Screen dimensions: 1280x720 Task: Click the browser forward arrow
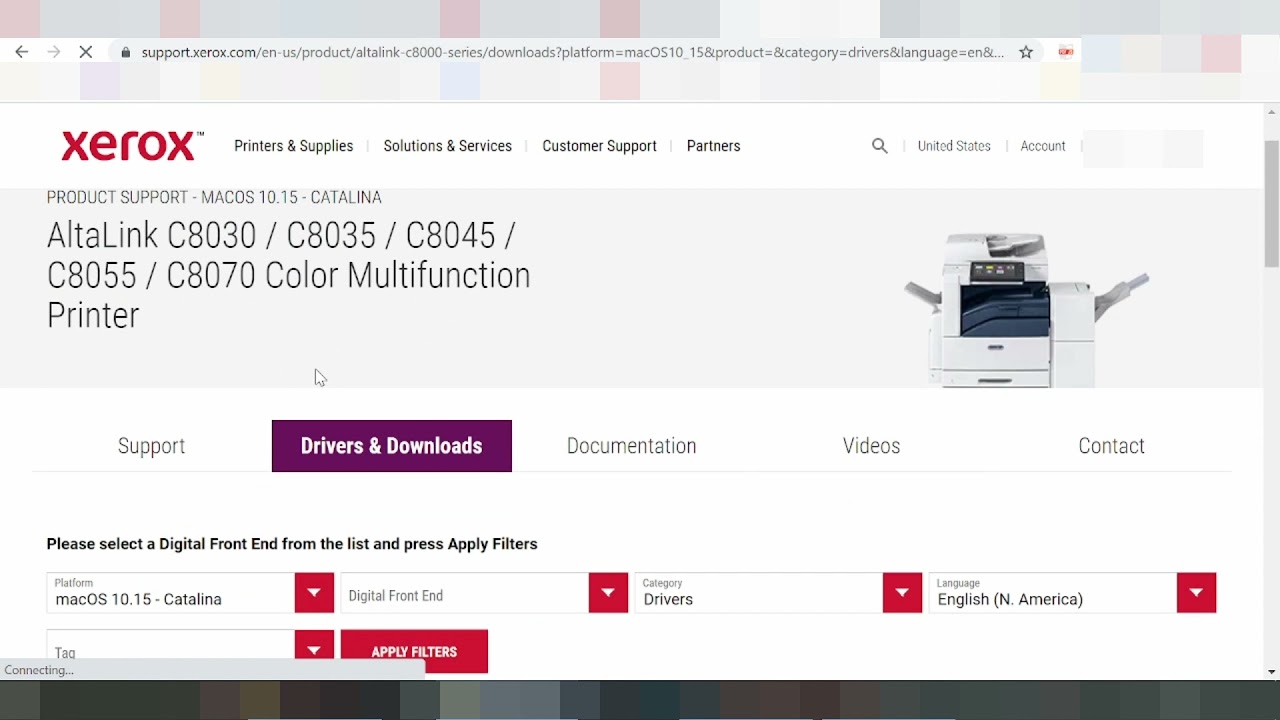point(54,52)
